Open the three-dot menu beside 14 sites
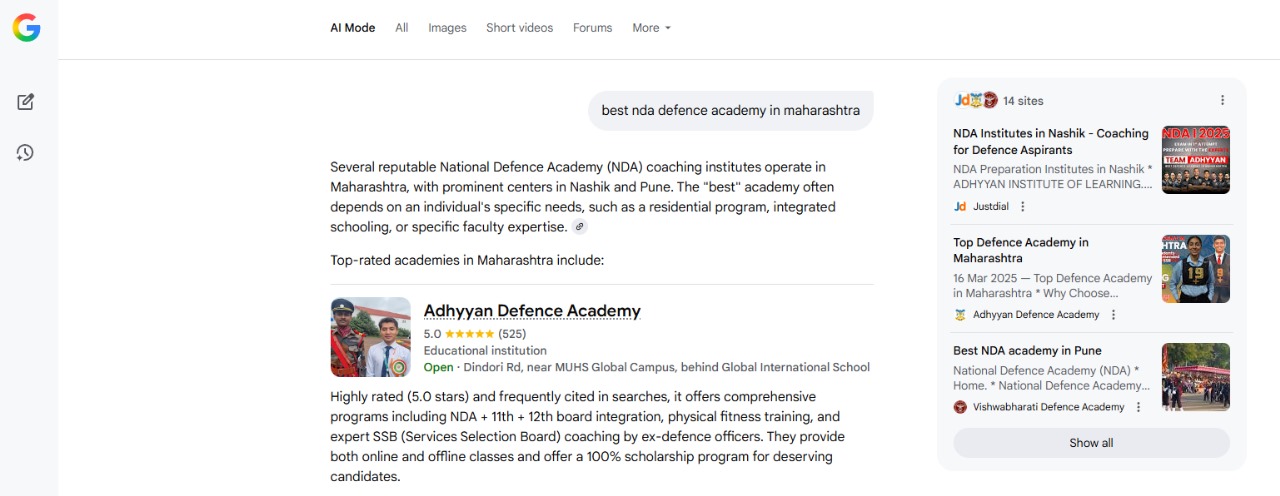The image size is (1280, 496). [1222, 100]
